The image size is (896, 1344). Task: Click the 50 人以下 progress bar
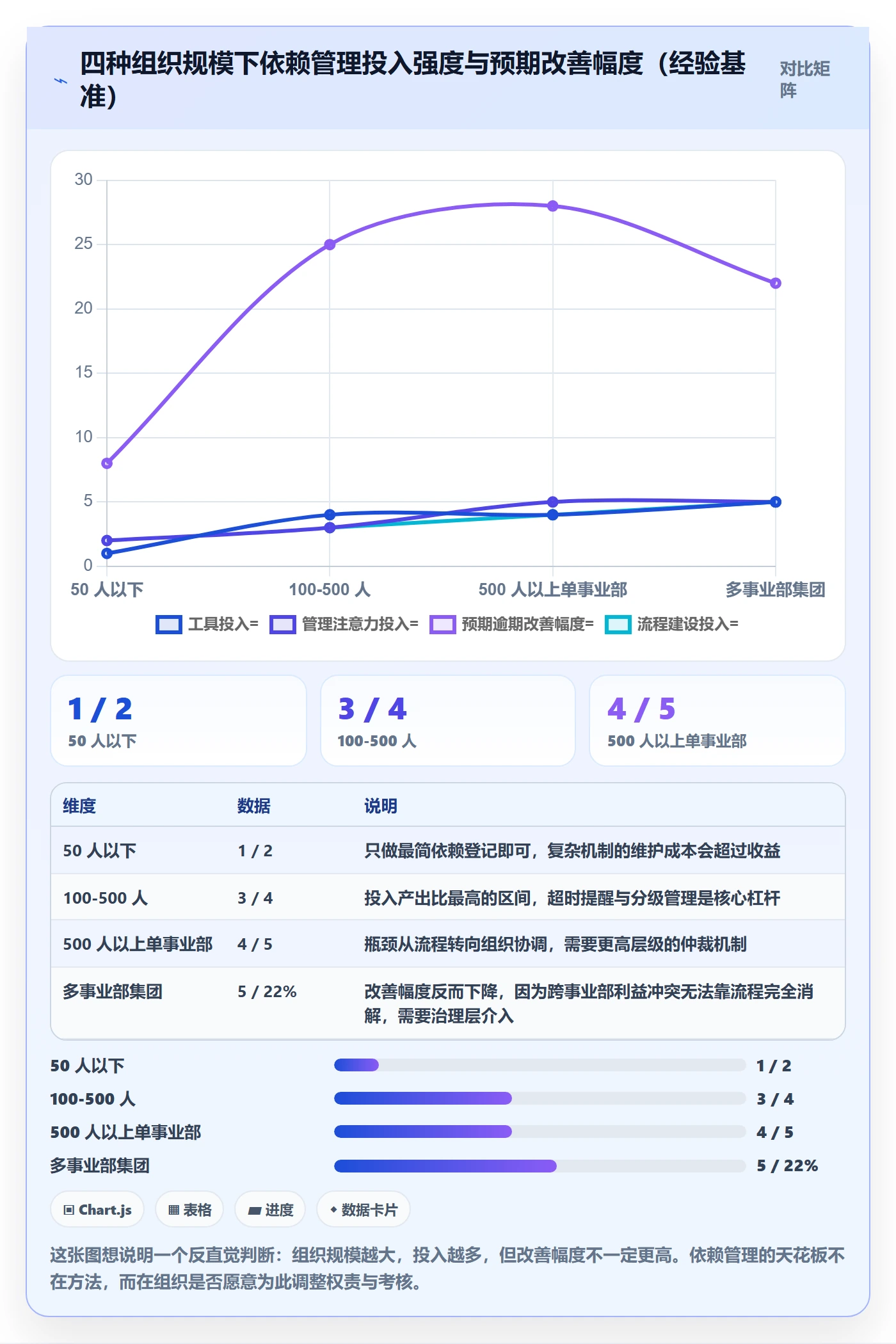pyautogui.click(x=540, y=1065)
